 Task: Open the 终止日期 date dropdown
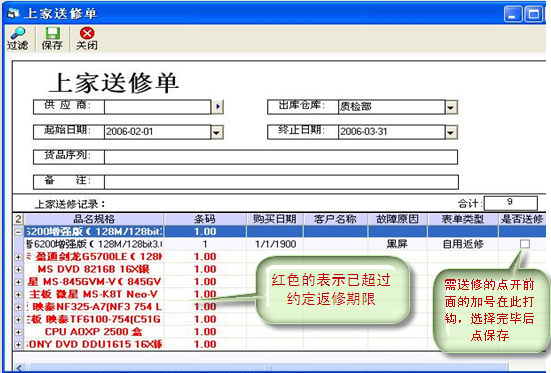[x=451, y=132]
